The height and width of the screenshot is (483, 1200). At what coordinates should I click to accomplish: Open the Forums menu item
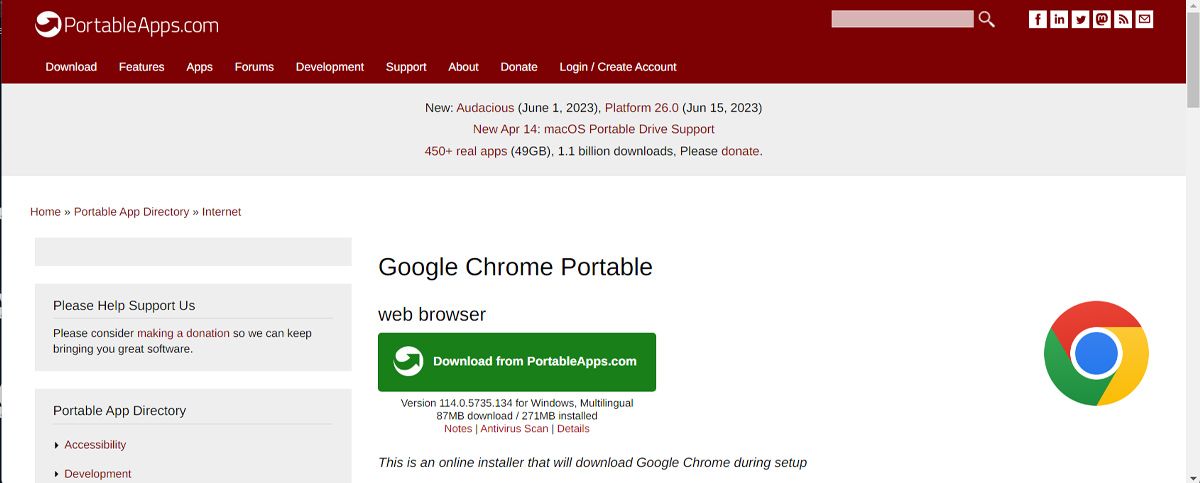coord(254,67)
